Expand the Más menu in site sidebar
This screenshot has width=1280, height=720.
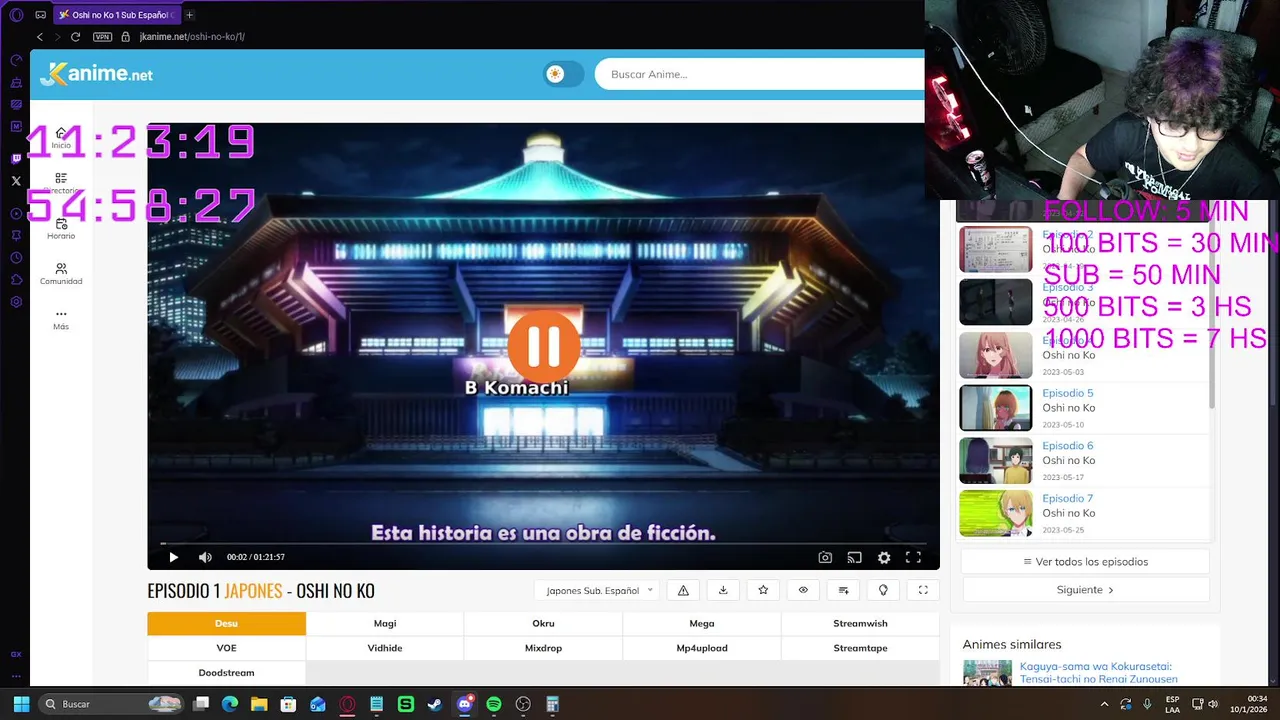point(61,319)
